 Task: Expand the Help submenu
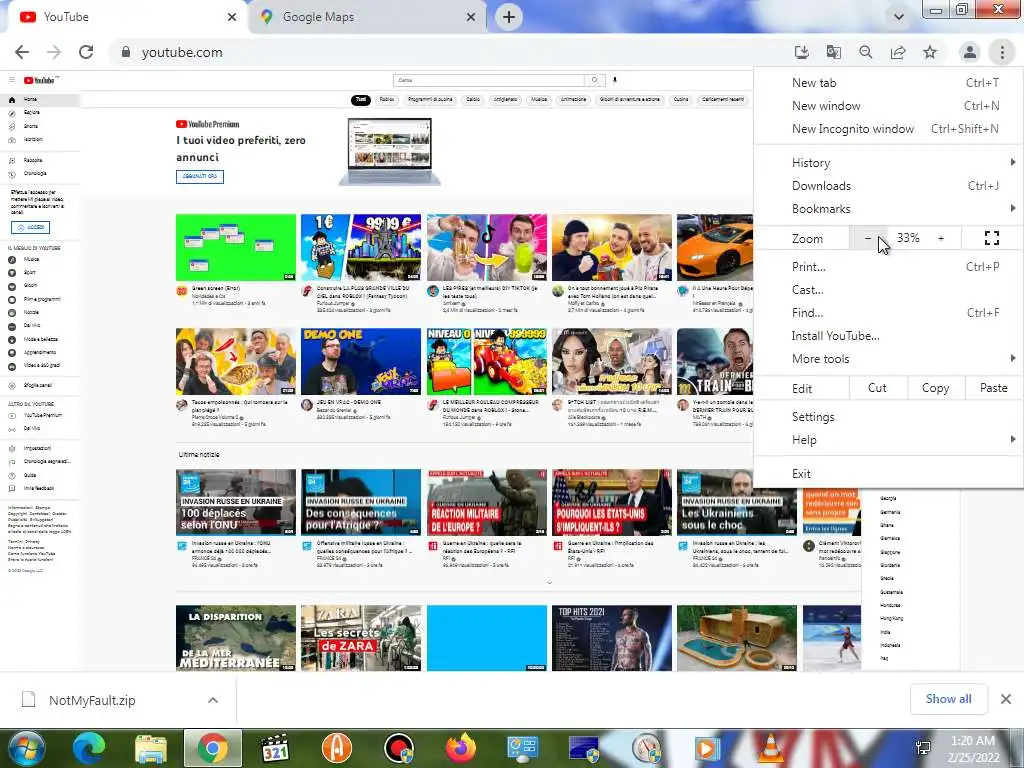tap(888, 440)
